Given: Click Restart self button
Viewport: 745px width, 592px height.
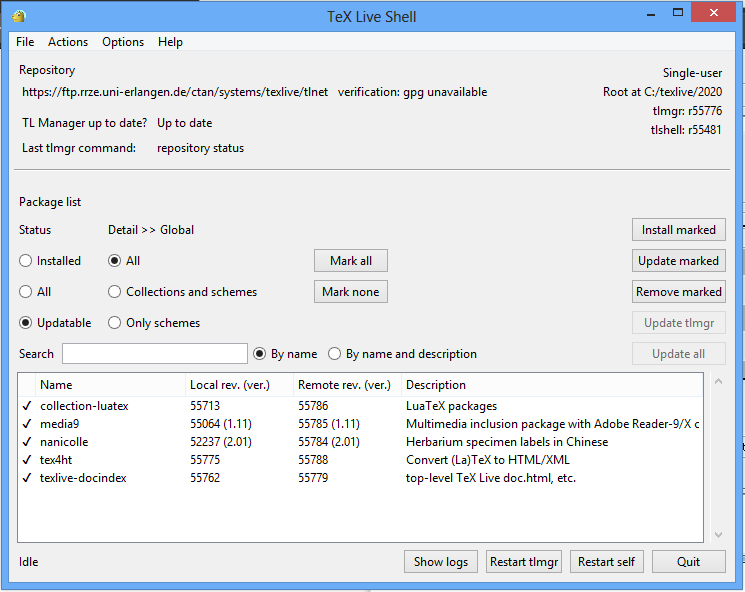Looking at the screenshot, I should (606, 562).
